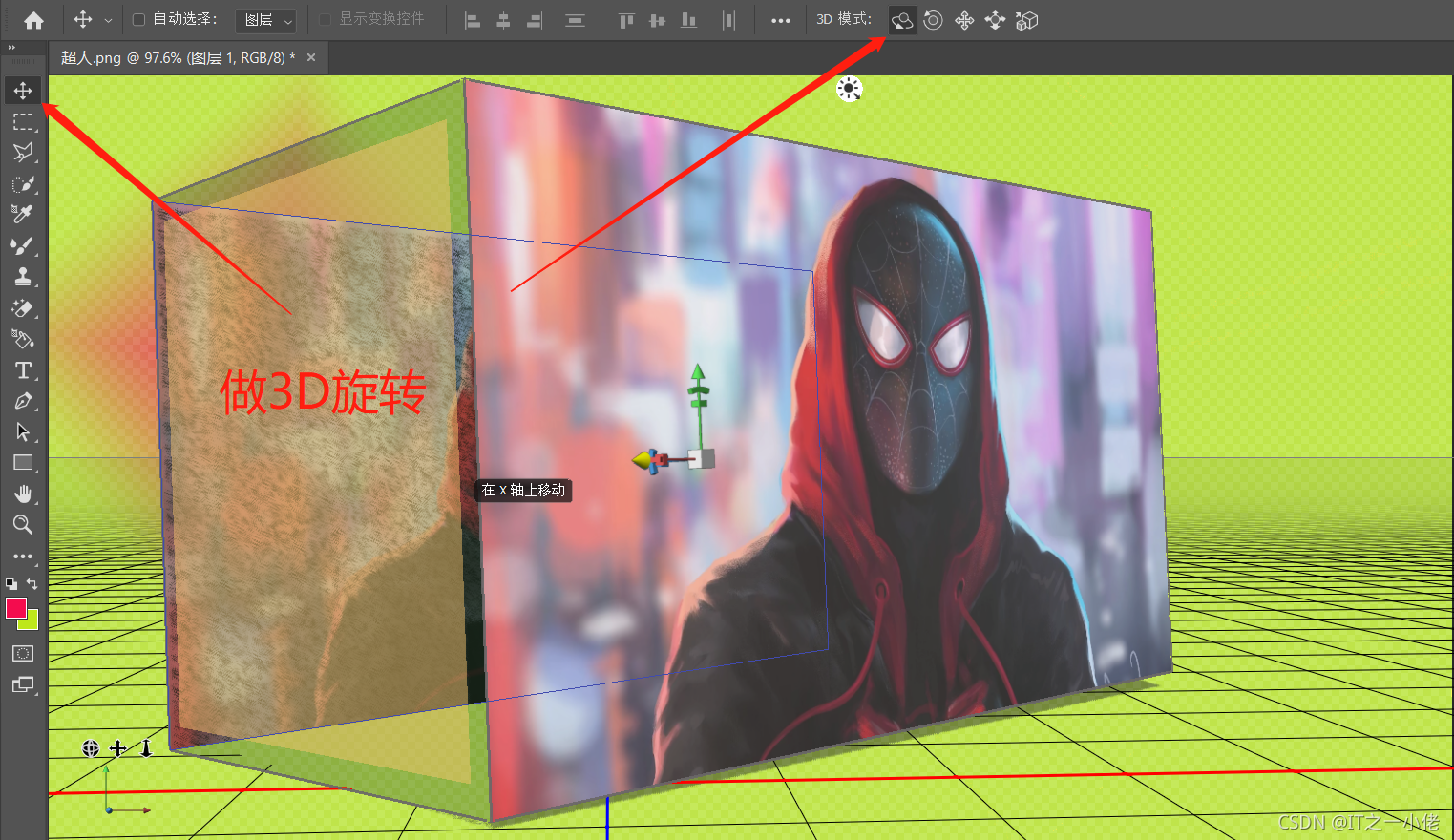The image size is (1454, 840).
Task: Enable the auto-select (自动选择) checkbox
Action: [138, 19]
